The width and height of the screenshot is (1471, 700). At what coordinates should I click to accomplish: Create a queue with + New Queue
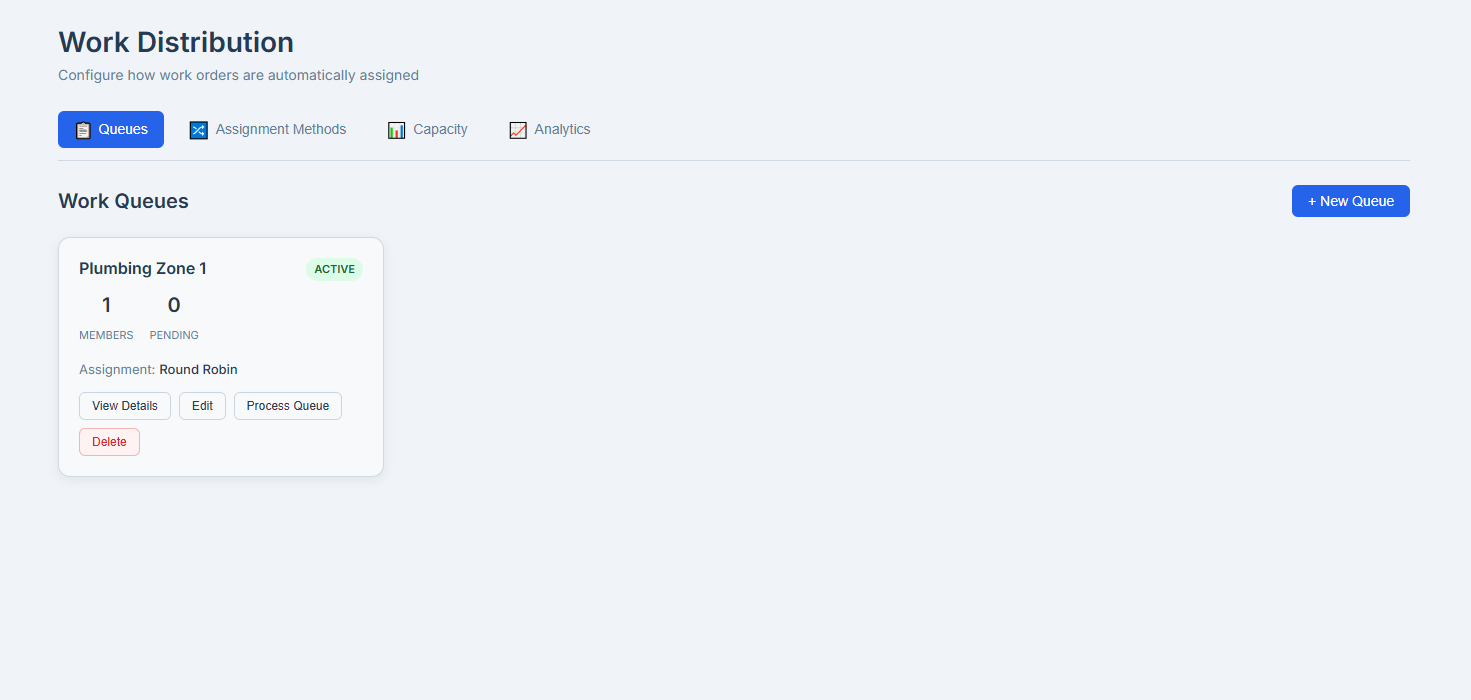click(x=1350, y=201)
